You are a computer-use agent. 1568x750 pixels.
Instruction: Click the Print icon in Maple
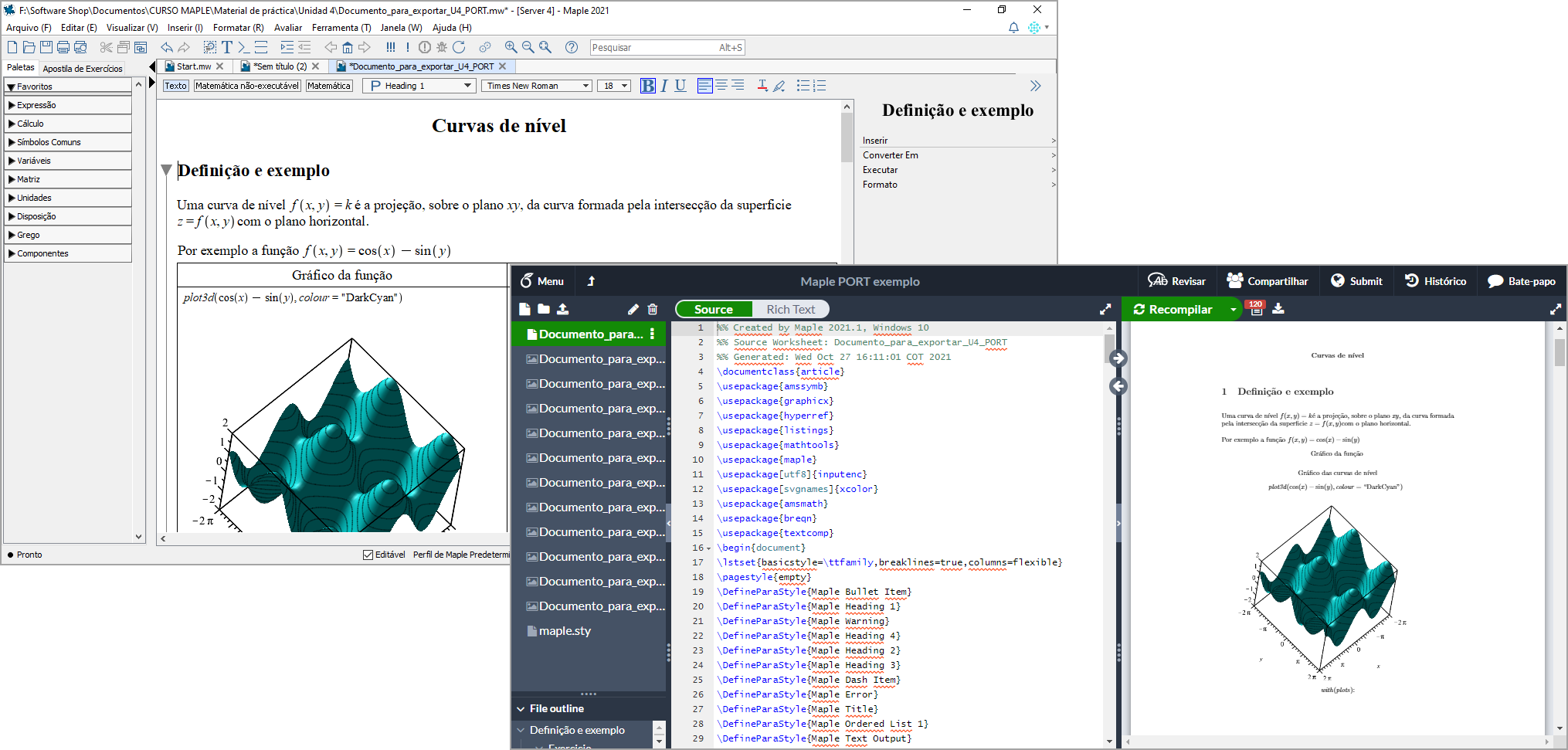pos(63,47)
